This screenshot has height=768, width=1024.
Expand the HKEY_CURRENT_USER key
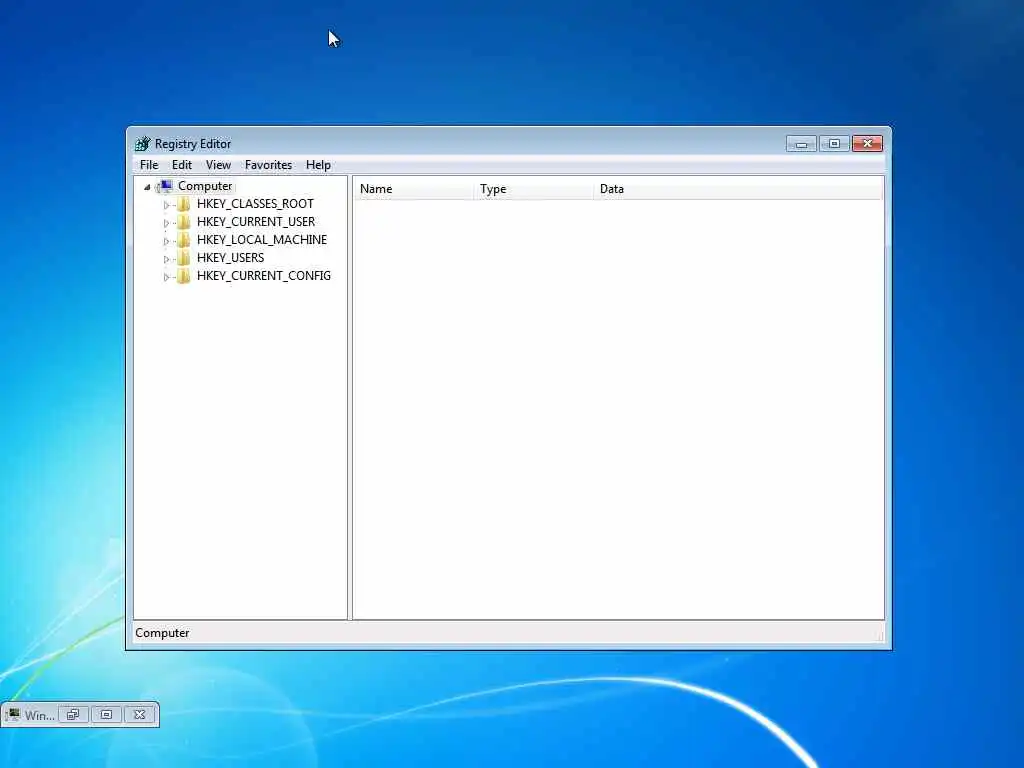[166, 223]
